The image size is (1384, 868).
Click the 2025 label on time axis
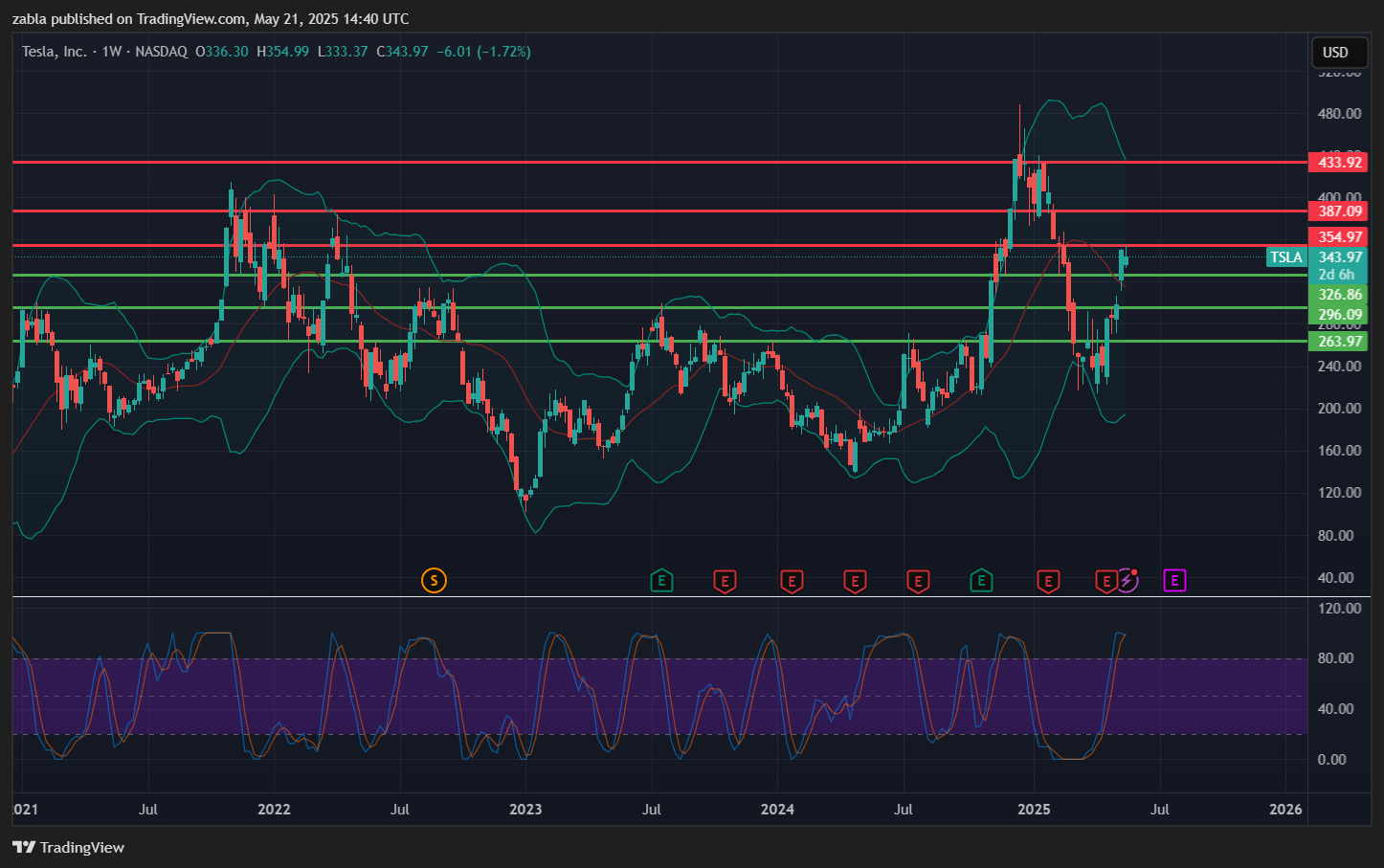pos(1034,810)
